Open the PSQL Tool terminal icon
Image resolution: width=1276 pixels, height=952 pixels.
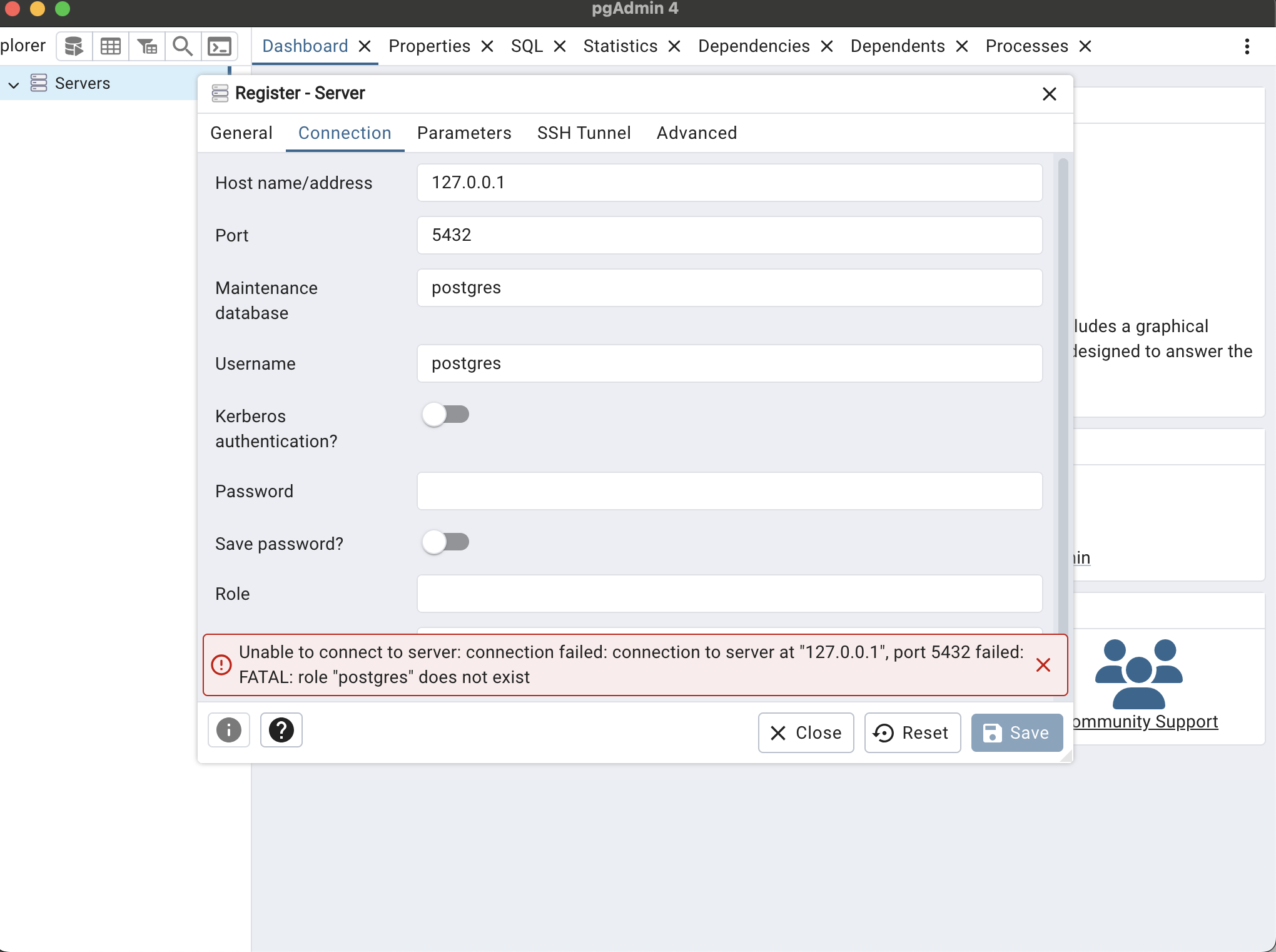(220, 46)
